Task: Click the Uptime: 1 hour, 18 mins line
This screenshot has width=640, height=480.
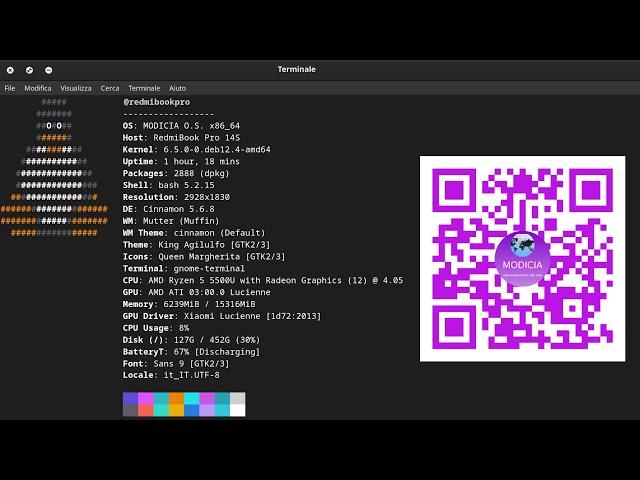Action: [181, 161]
